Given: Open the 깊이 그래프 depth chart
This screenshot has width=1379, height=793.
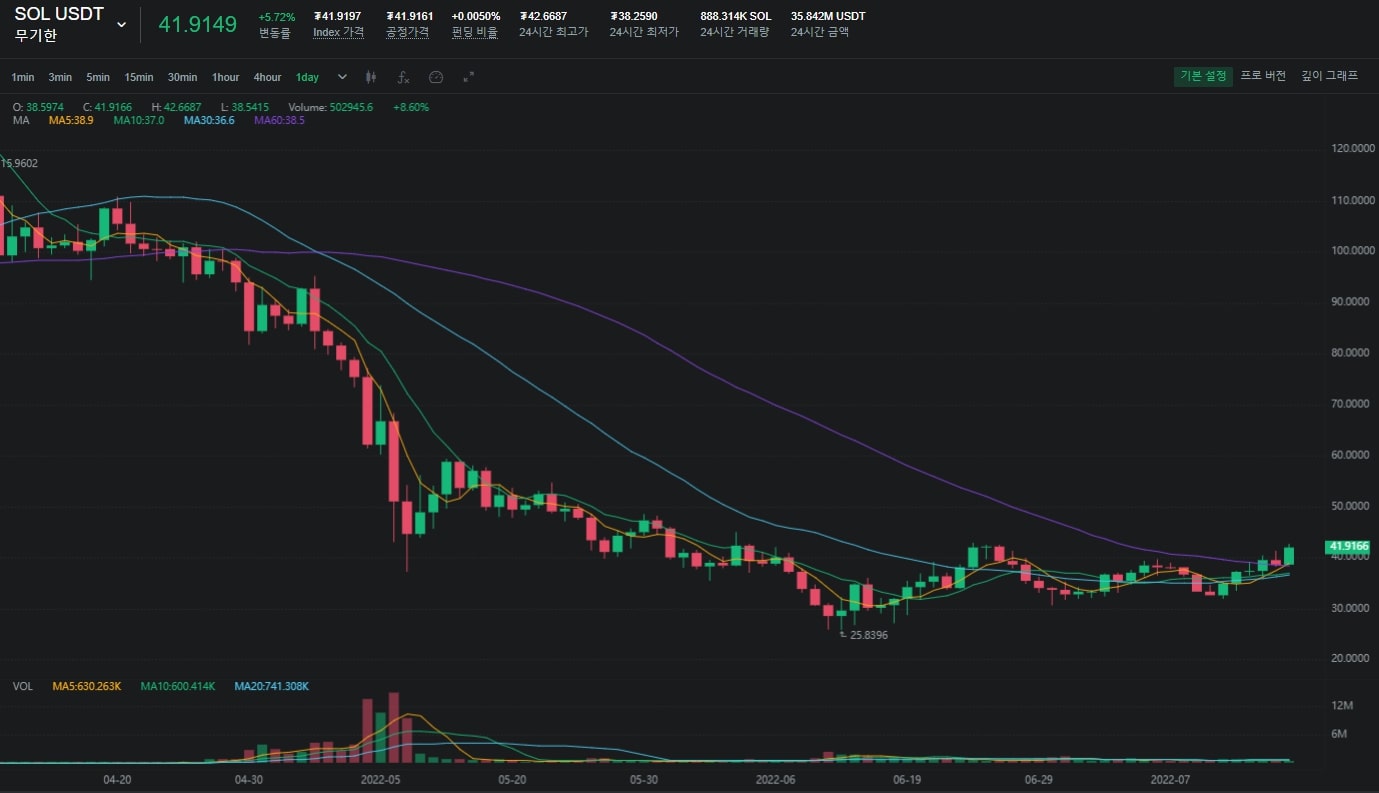Looking at the screenshot, I should (1329, 76).
